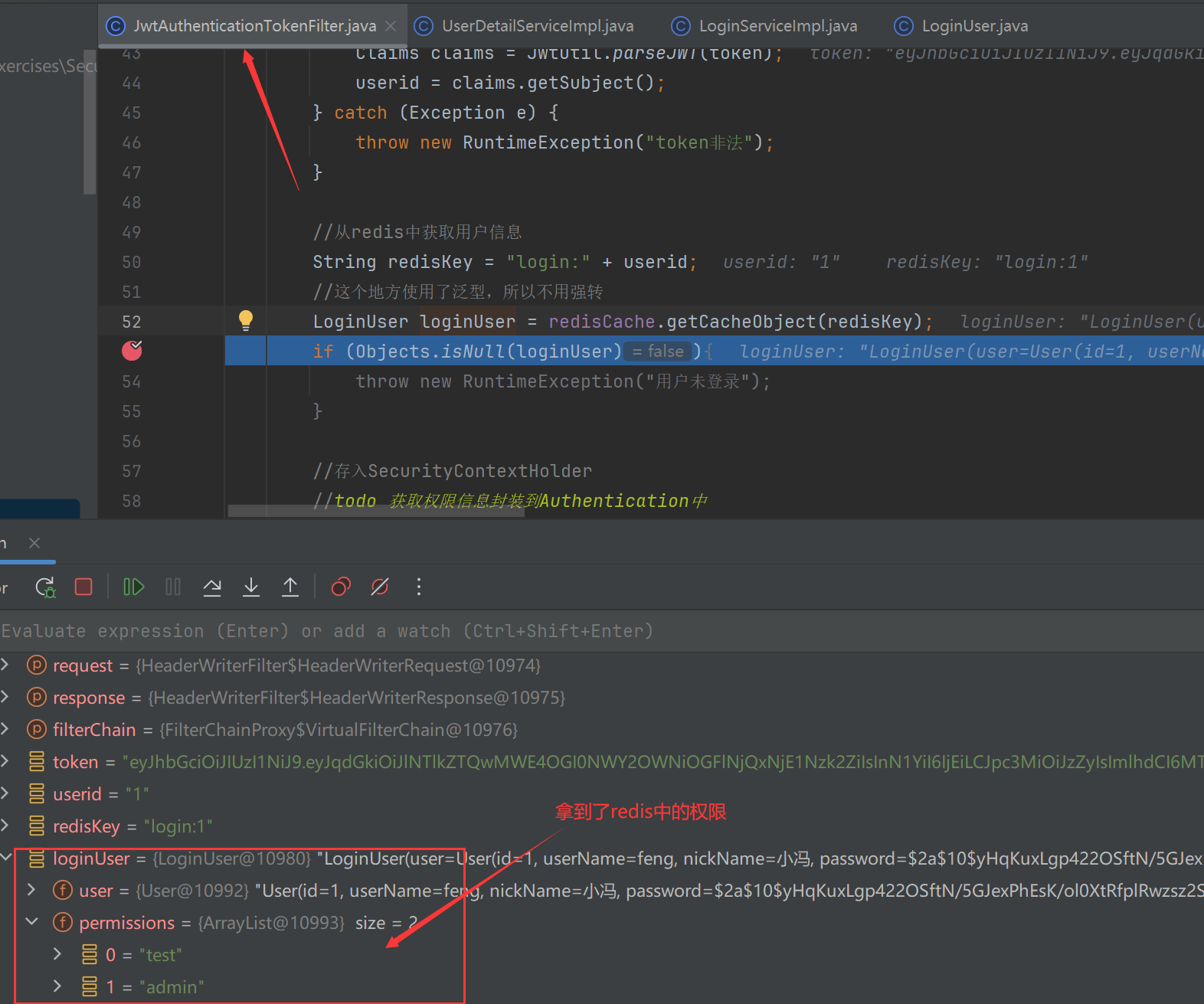Image resolution: width=1204 pixels, height=1004 pixels.
Task: Select the request variable row
Action: point(602,666)
